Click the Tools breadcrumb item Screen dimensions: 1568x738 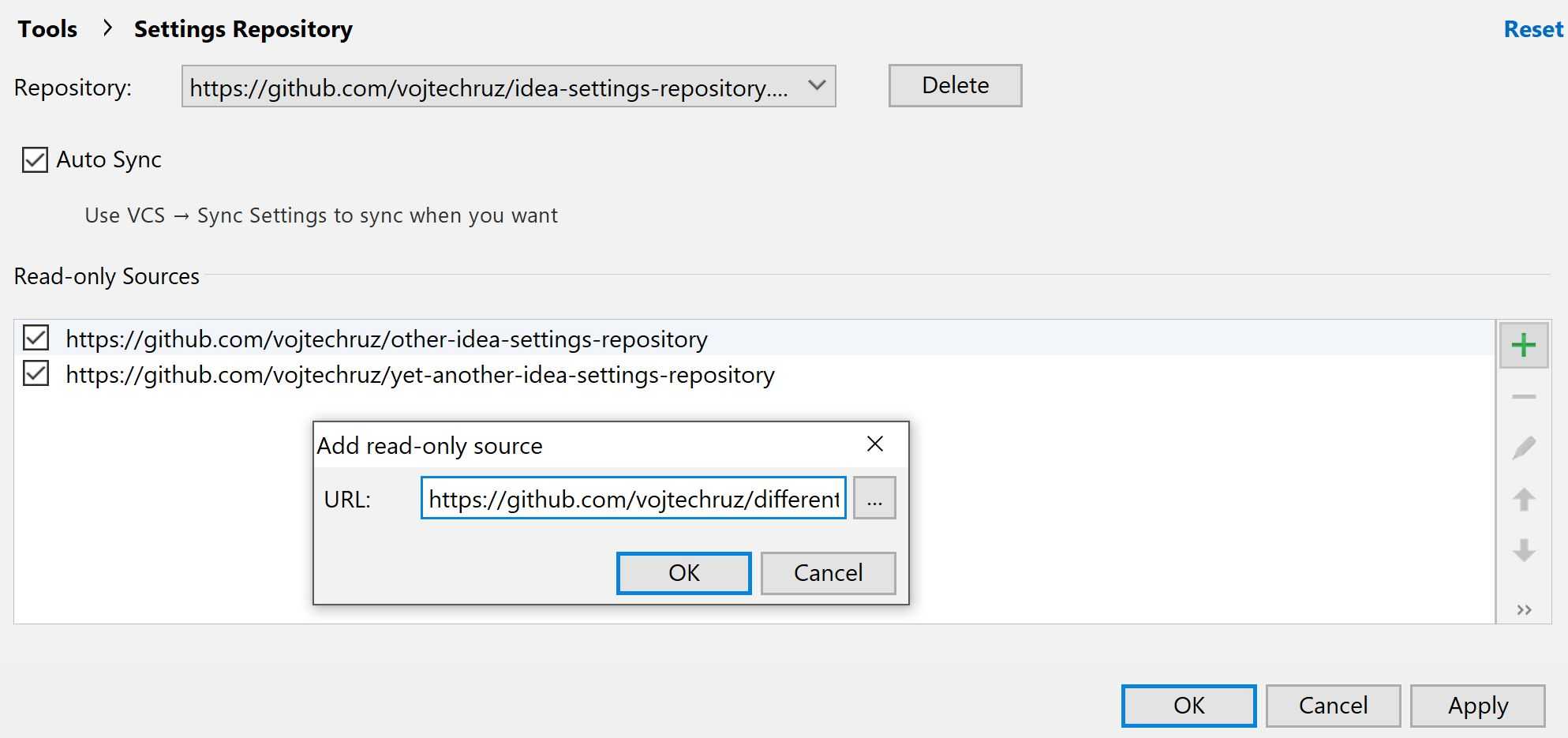(x=47, y=29)
